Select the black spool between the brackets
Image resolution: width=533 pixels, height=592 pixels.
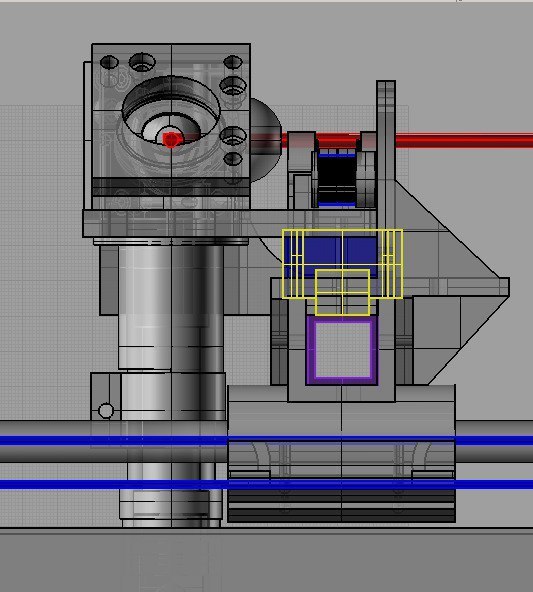(337, 178)
